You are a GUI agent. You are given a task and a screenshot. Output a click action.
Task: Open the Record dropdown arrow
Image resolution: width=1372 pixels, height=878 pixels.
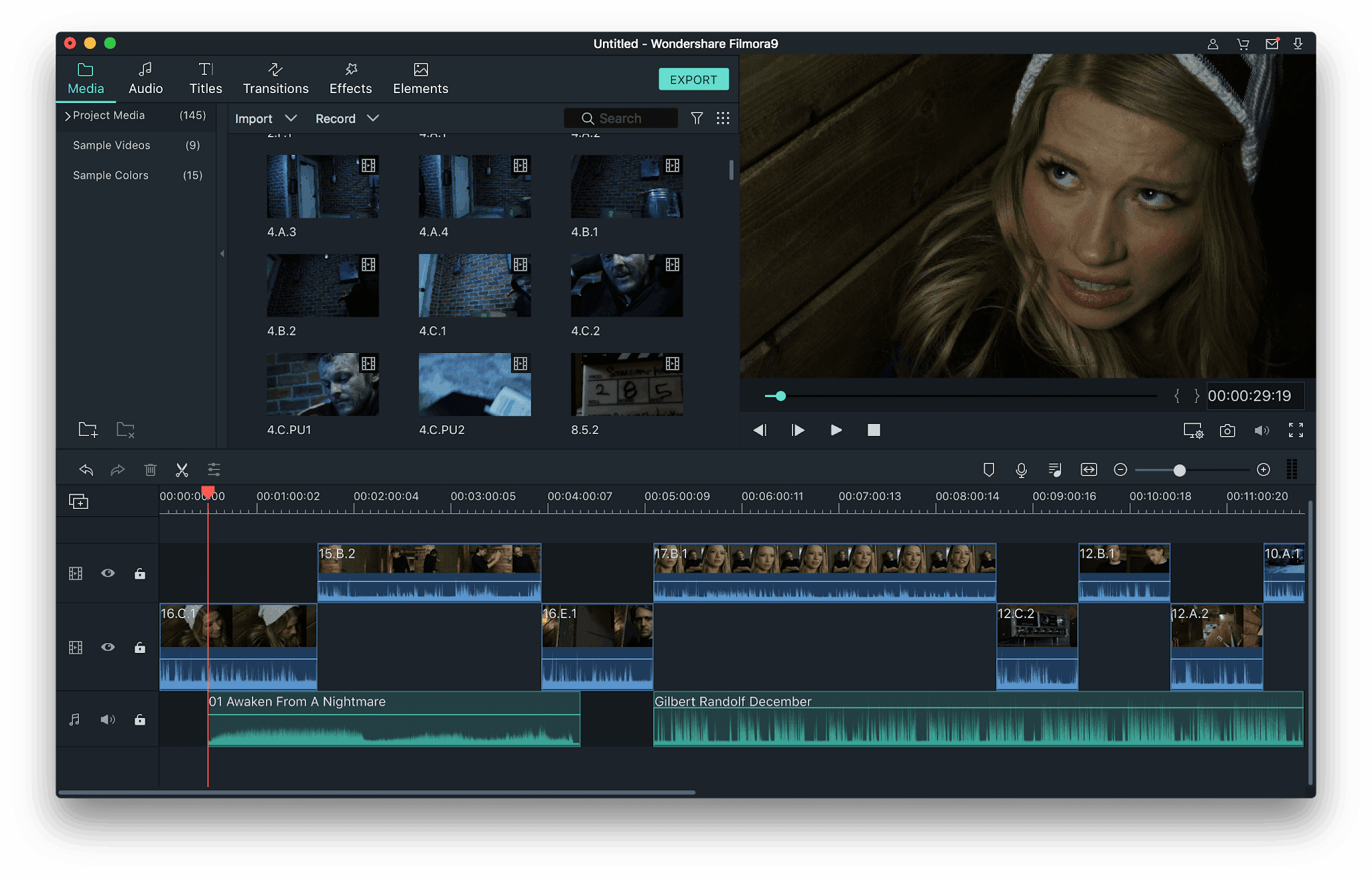[373, 118]
